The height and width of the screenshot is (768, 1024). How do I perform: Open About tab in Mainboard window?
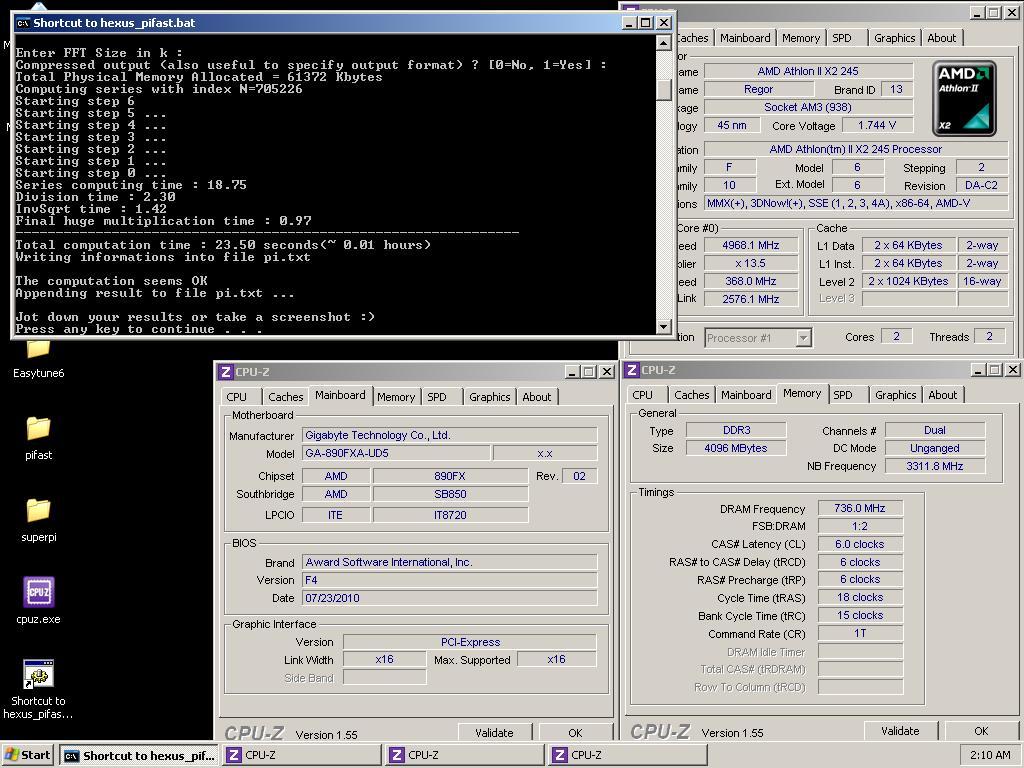tap(537, 396)
